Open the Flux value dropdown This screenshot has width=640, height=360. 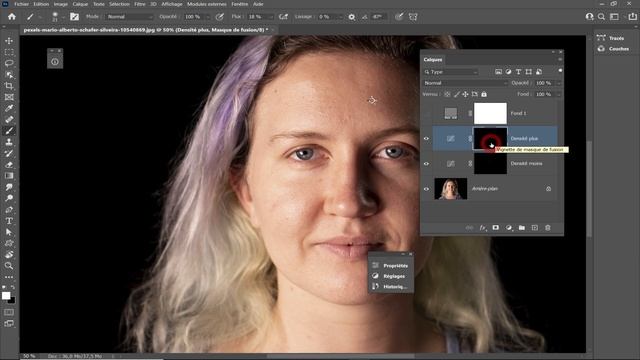(x=271, y=17)
